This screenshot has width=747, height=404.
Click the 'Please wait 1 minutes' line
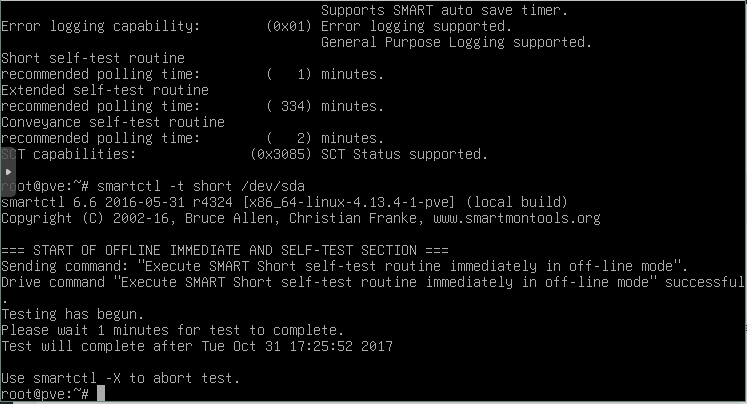[x=171, y=330]
